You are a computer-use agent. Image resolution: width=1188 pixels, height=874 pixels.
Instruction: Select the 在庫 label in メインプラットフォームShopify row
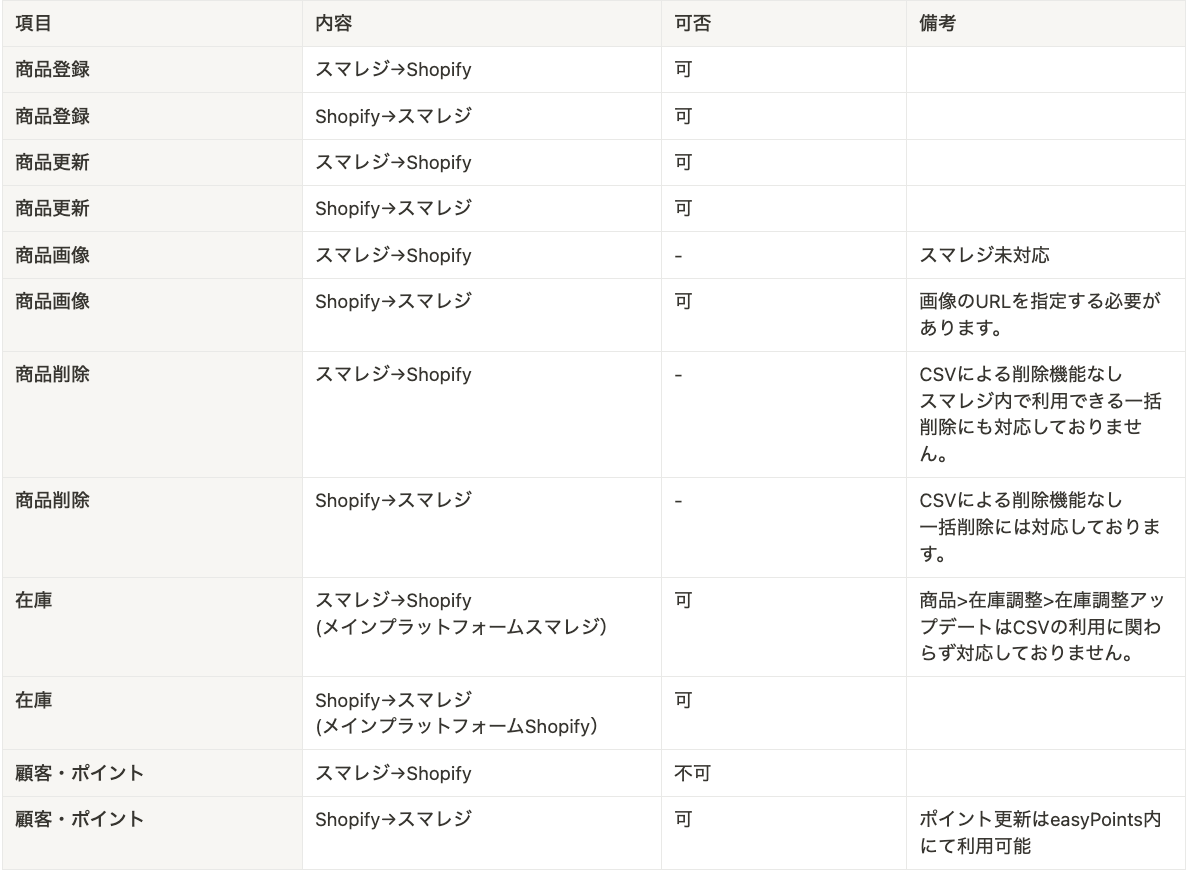click(x=33, y=700)
